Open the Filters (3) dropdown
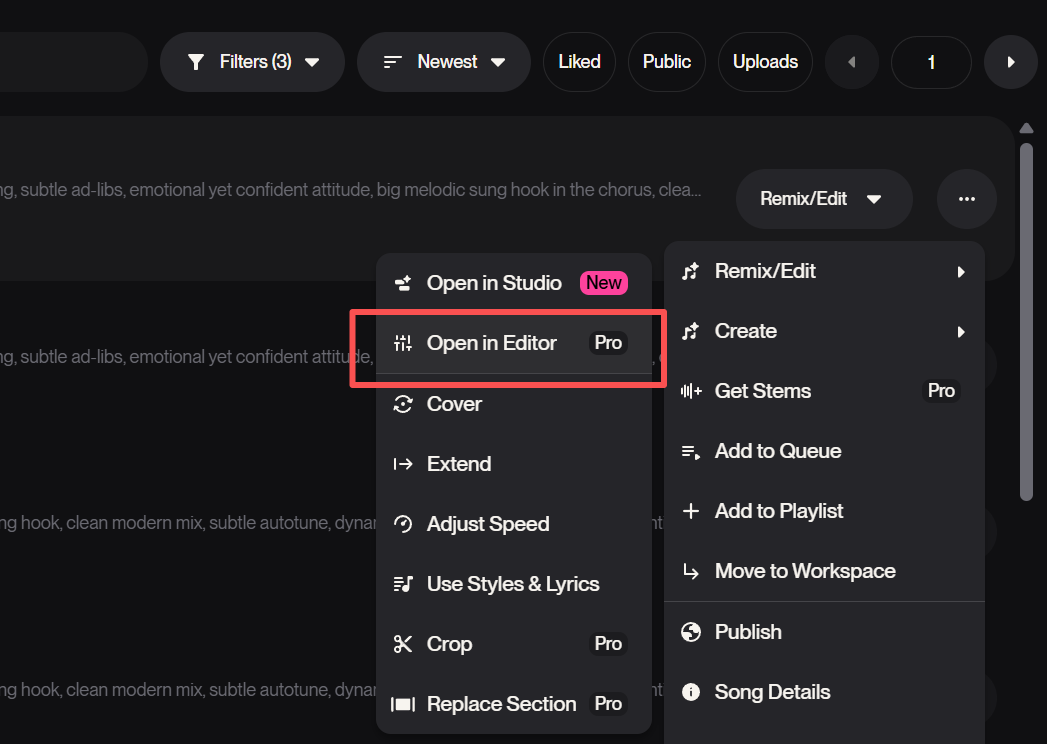This screenshot has height=744, width=1047. pos(252,62)
